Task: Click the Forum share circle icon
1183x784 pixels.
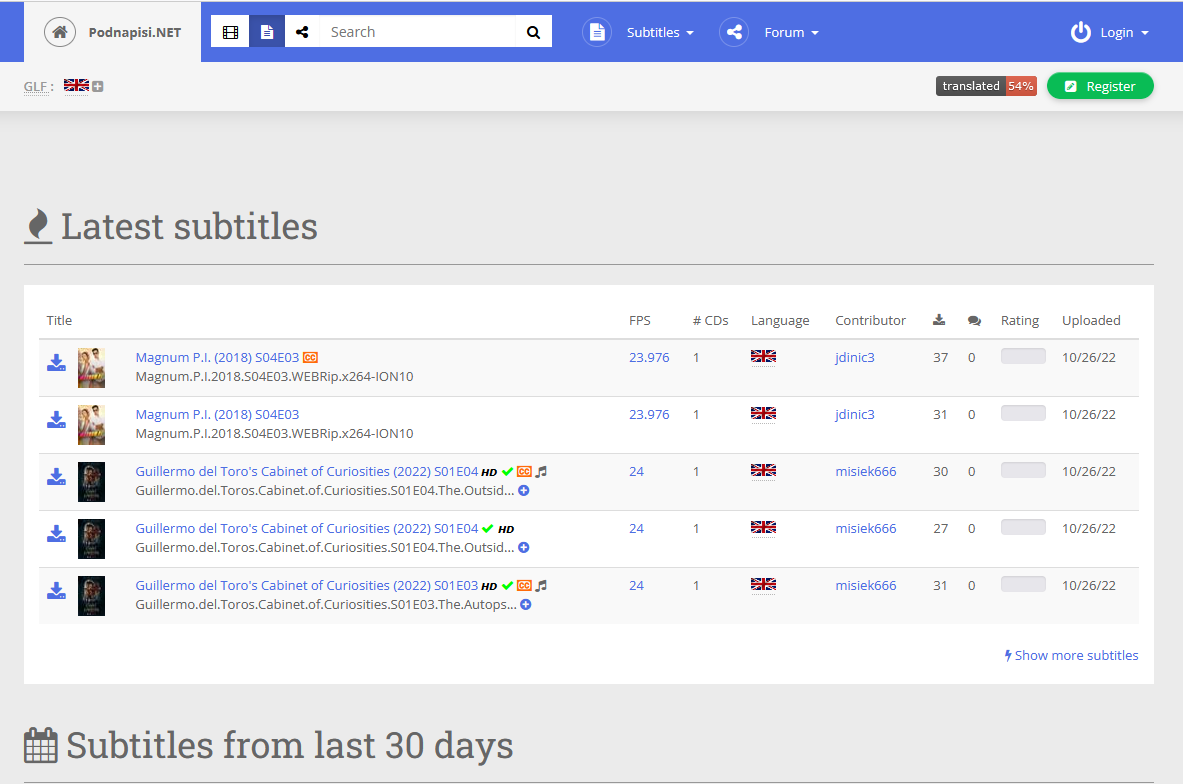Action: [734, 32]
